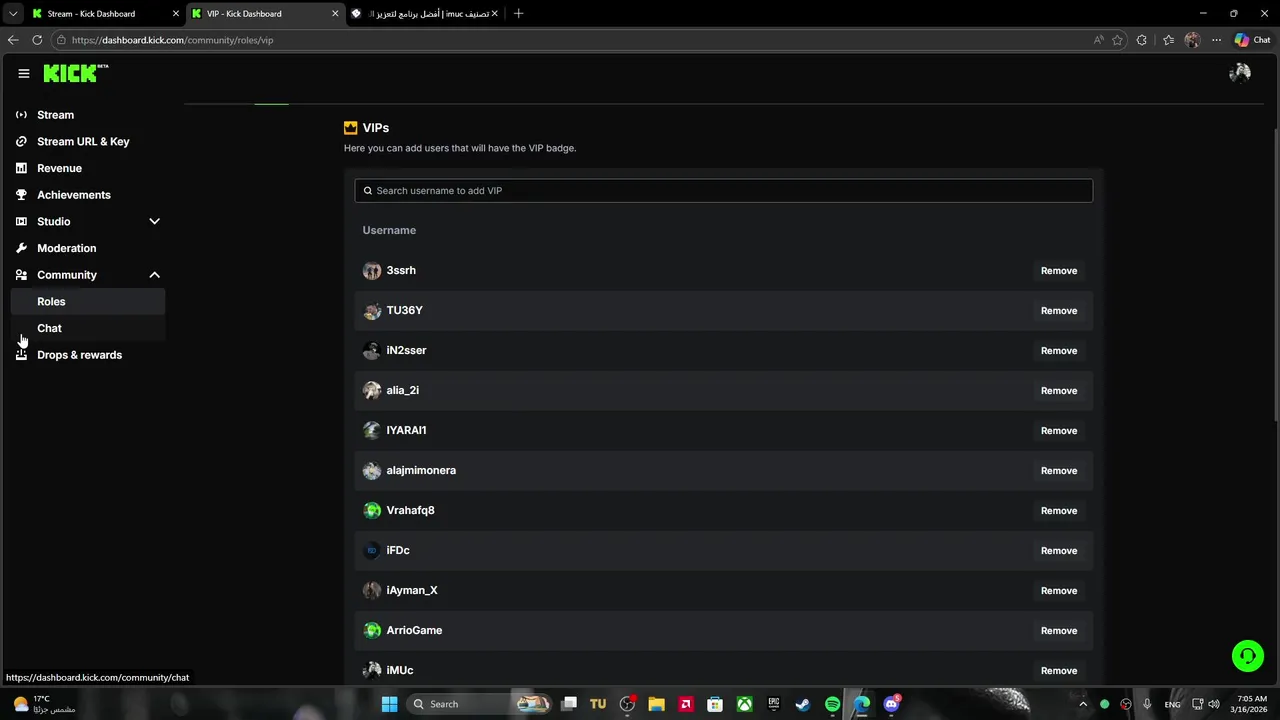Open the taskbar clock showing 7:05 AM
Screen dimensions: 1280x720
[1251, 704]
